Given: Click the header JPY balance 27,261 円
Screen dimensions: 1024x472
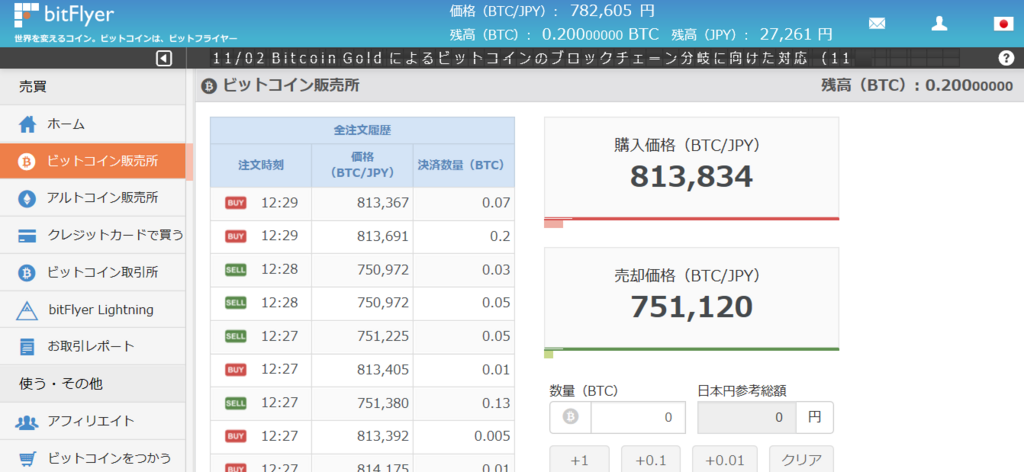Looking at the screenshot, I should 794,34.
